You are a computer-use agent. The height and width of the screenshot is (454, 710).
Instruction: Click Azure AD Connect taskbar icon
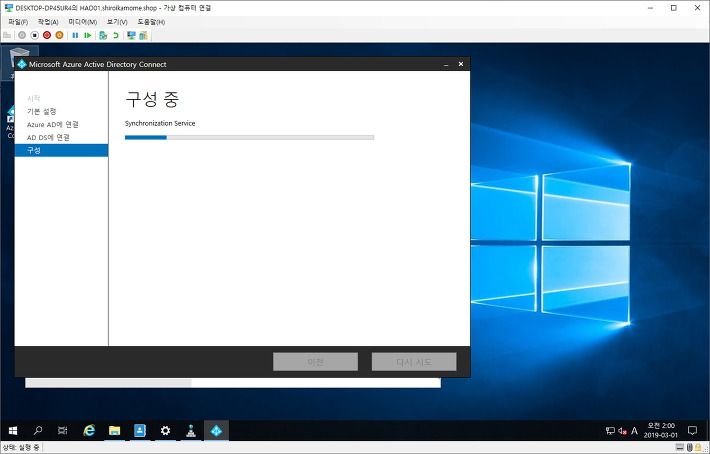pyautogui.click(x=216, y=430)
